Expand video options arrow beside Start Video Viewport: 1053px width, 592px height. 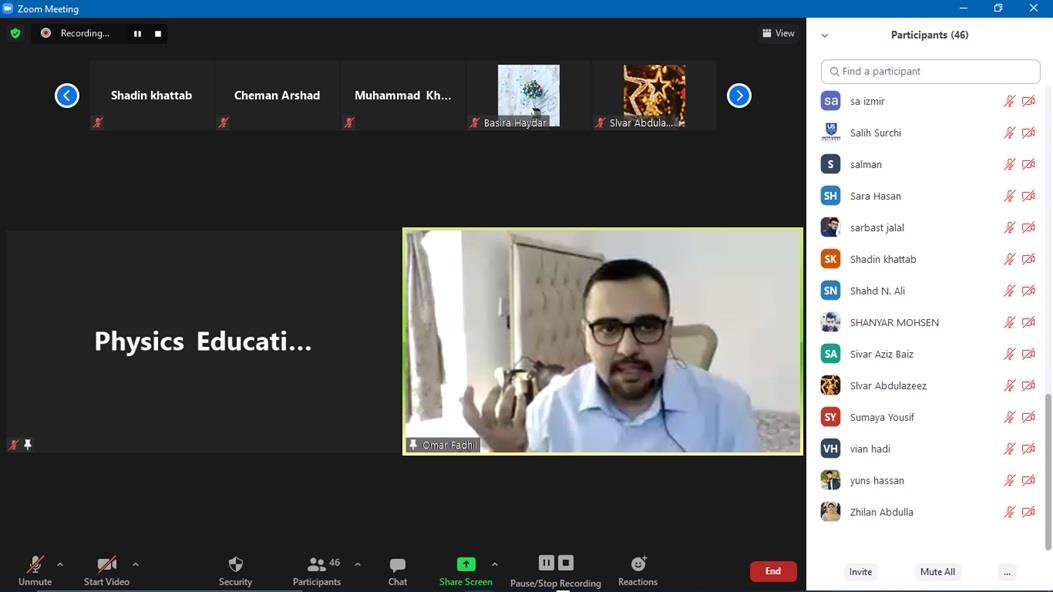click(x=135, y=564)
